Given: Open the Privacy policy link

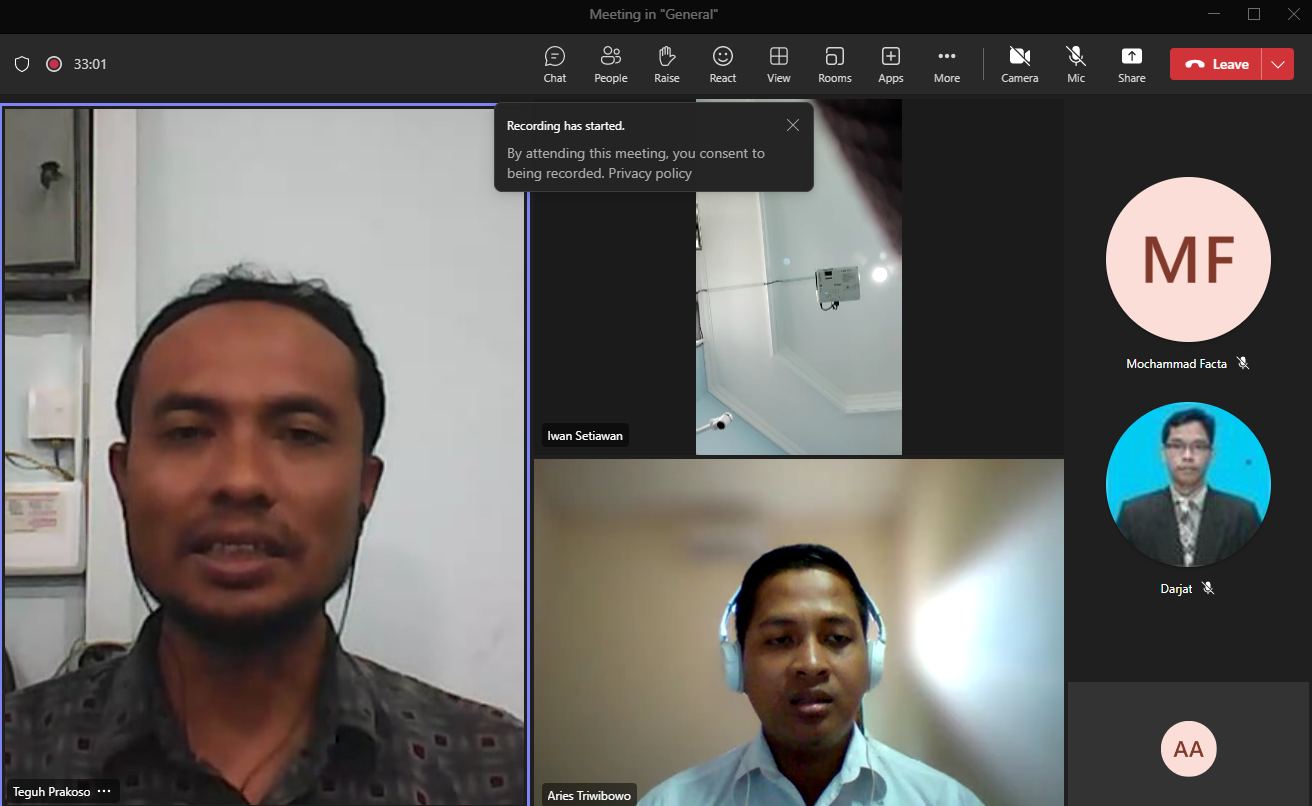Looking at the screenshot, I should click(x=650, y=173).
